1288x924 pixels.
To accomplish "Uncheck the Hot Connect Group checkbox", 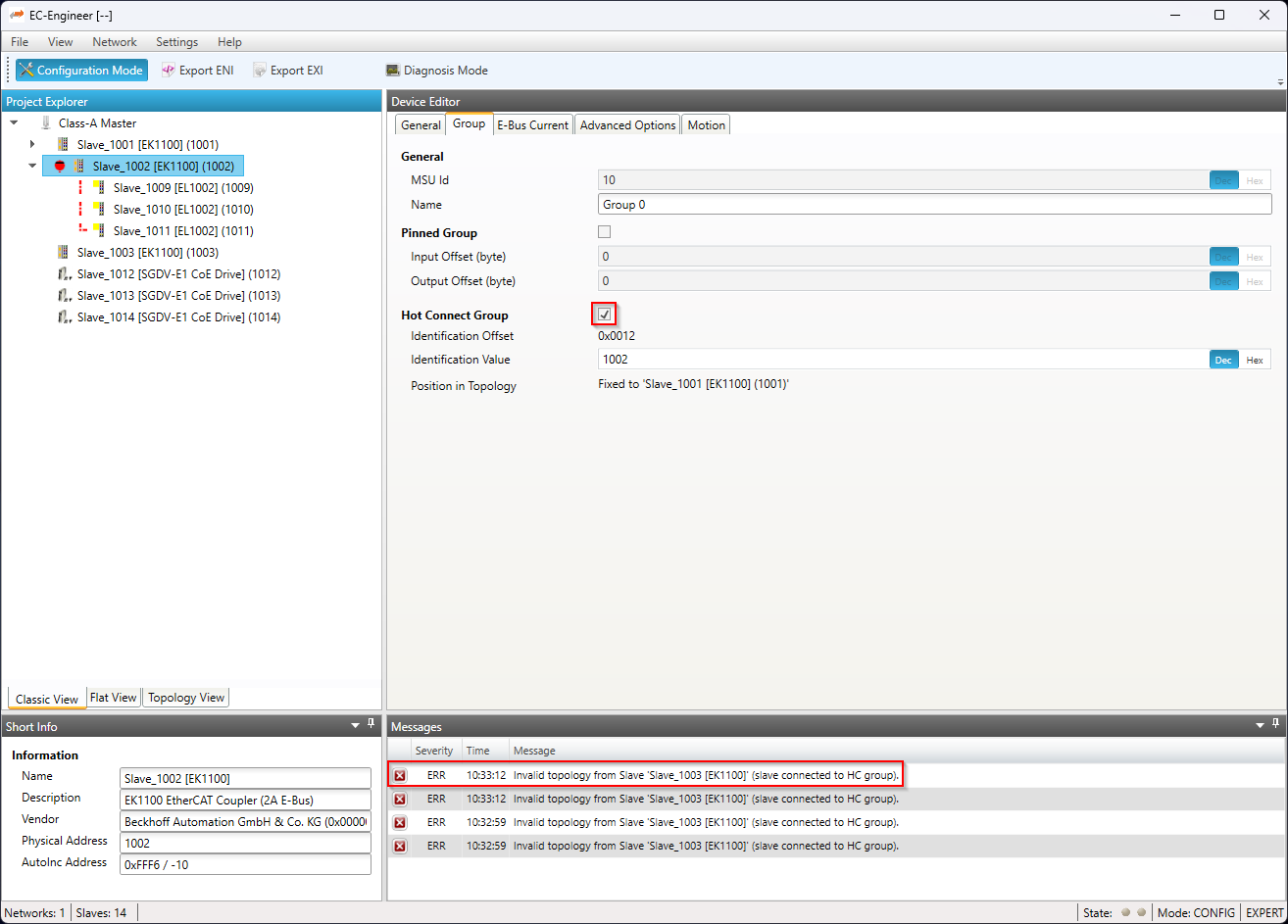I will coord(605,315).
